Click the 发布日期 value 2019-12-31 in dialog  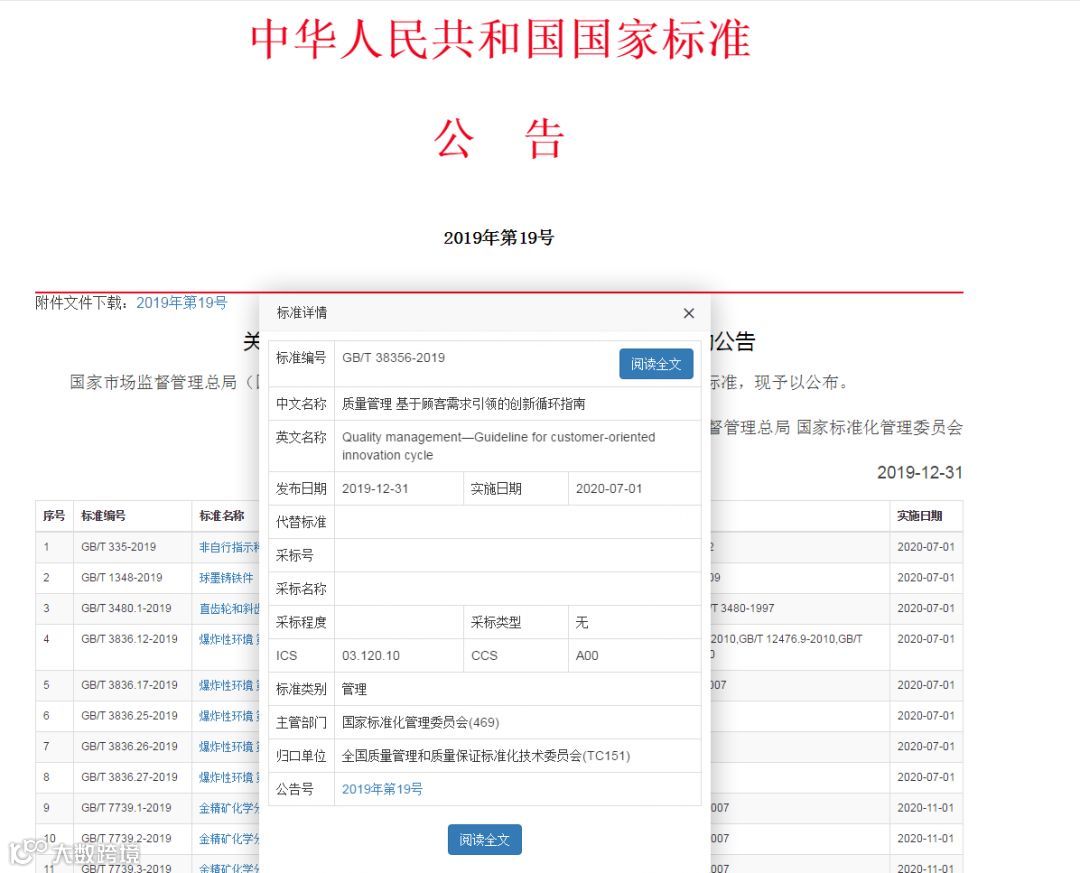pyautogui.click(x=375, y=489)
